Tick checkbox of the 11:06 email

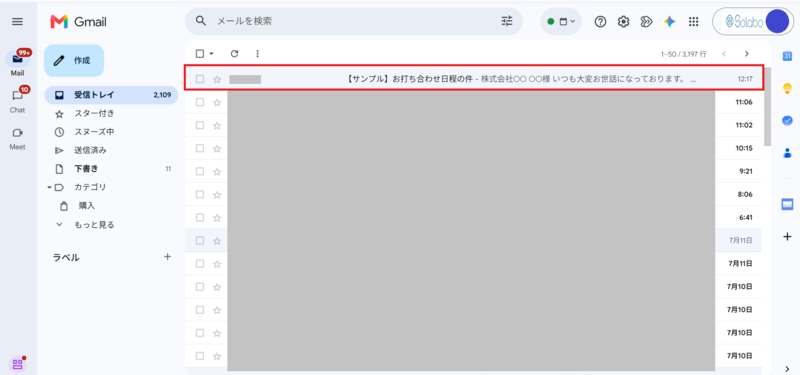[x=200, y=102]
